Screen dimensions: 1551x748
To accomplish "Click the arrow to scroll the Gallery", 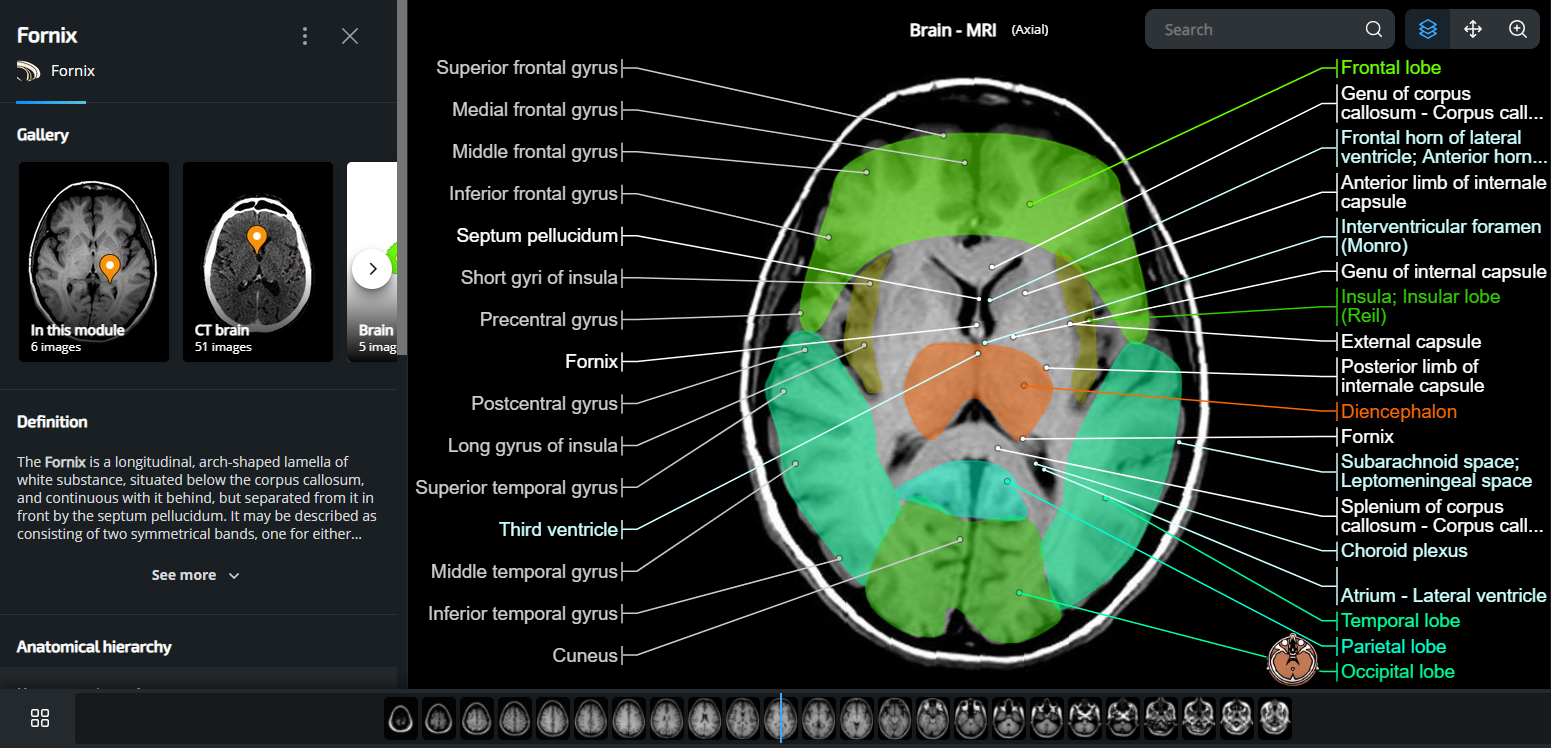I will [372, 268].
